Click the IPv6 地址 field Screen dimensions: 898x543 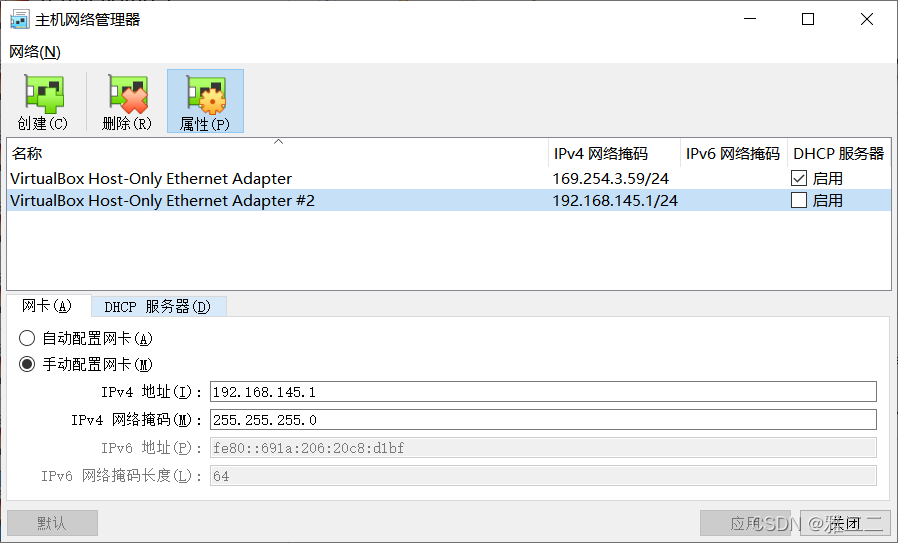(x=543, y=448)
